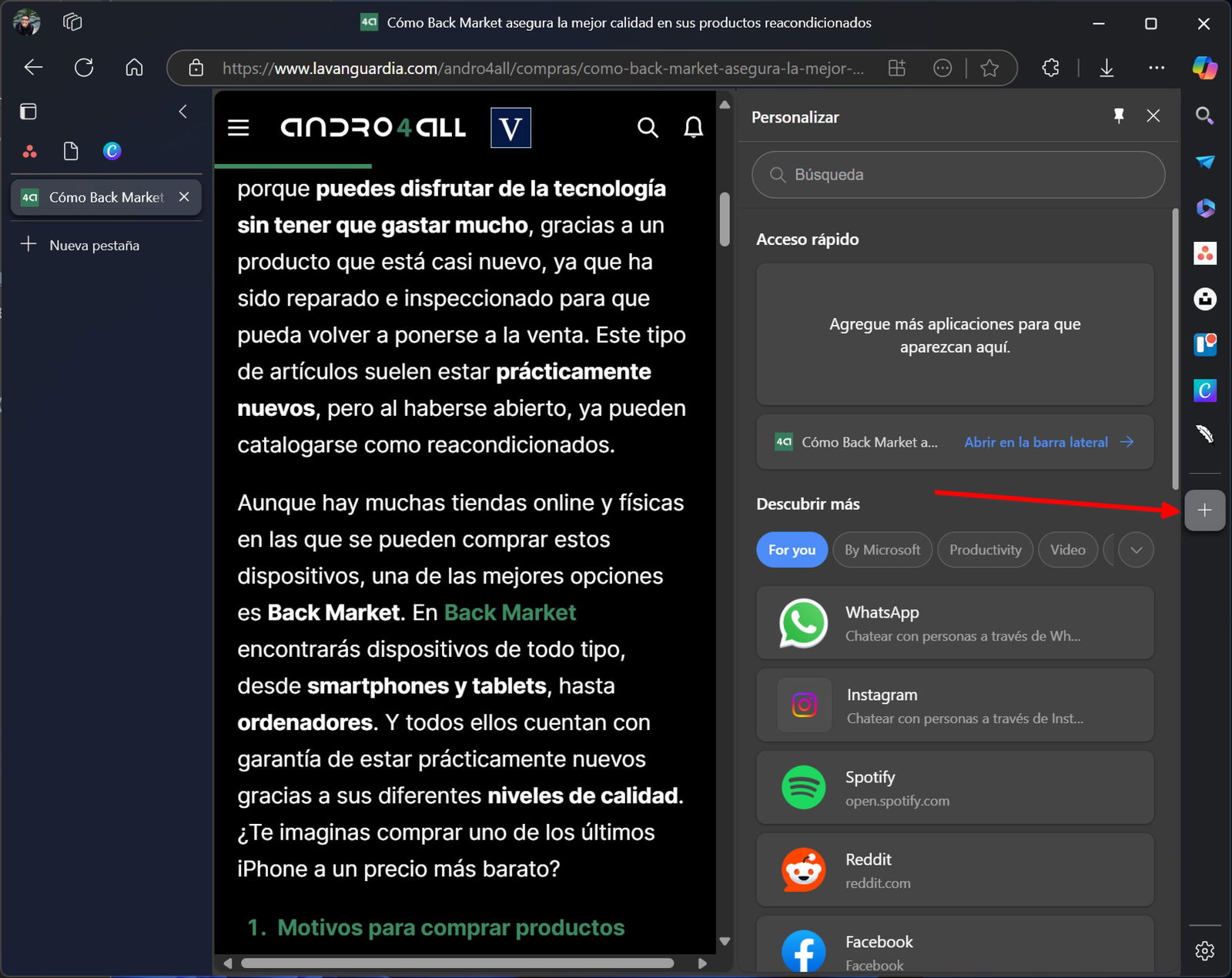The width and height of the screenshot is (1232, 978).
Task: Expand more categories chevron dropdown
Action: [1137, 550]
